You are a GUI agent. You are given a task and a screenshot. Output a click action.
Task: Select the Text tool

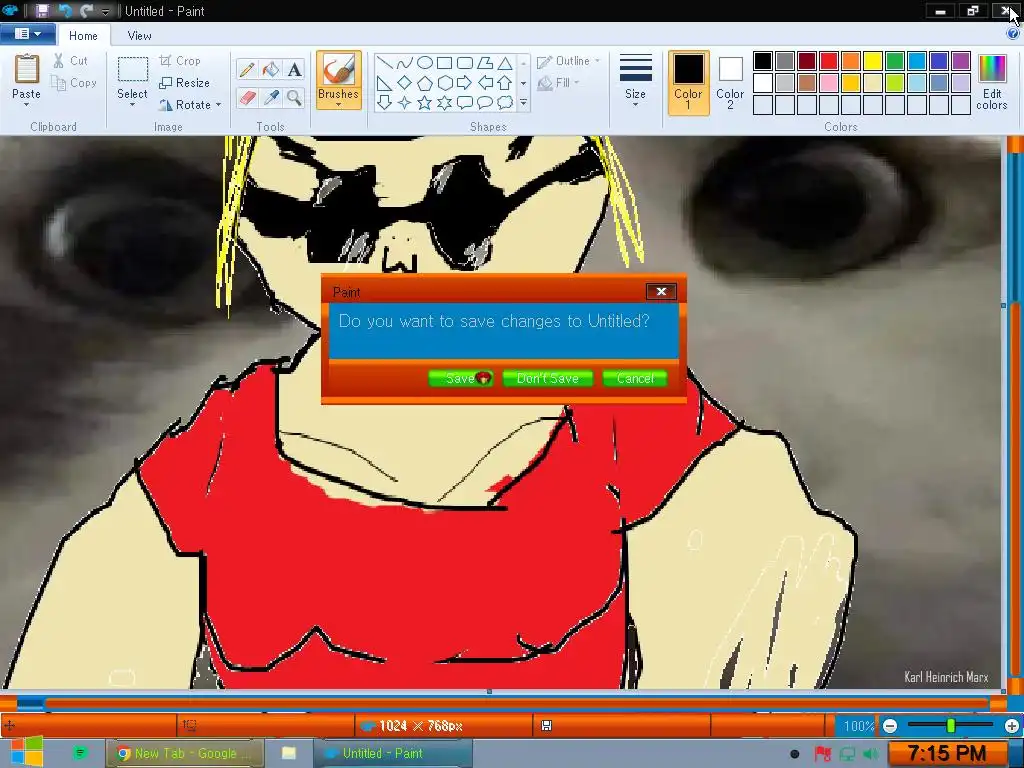pos(295,69)
